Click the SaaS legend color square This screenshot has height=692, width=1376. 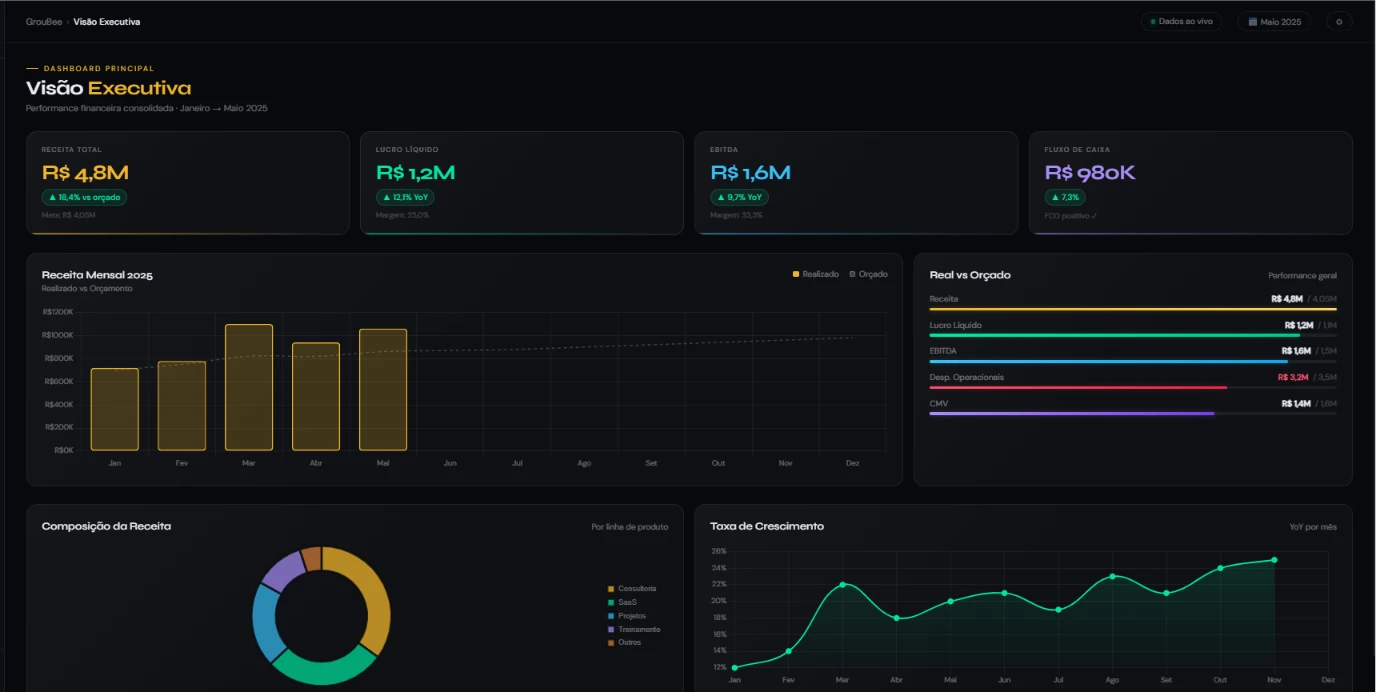(x=611, y=602)
